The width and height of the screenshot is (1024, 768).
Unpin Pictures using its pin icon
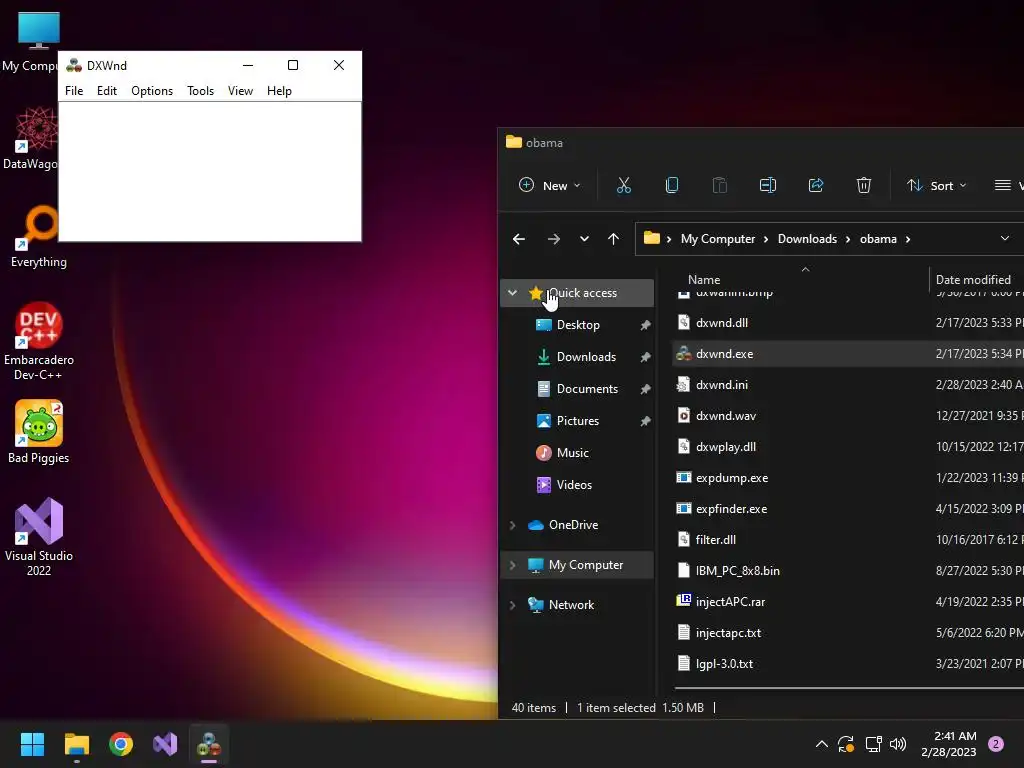coord(645,421)
